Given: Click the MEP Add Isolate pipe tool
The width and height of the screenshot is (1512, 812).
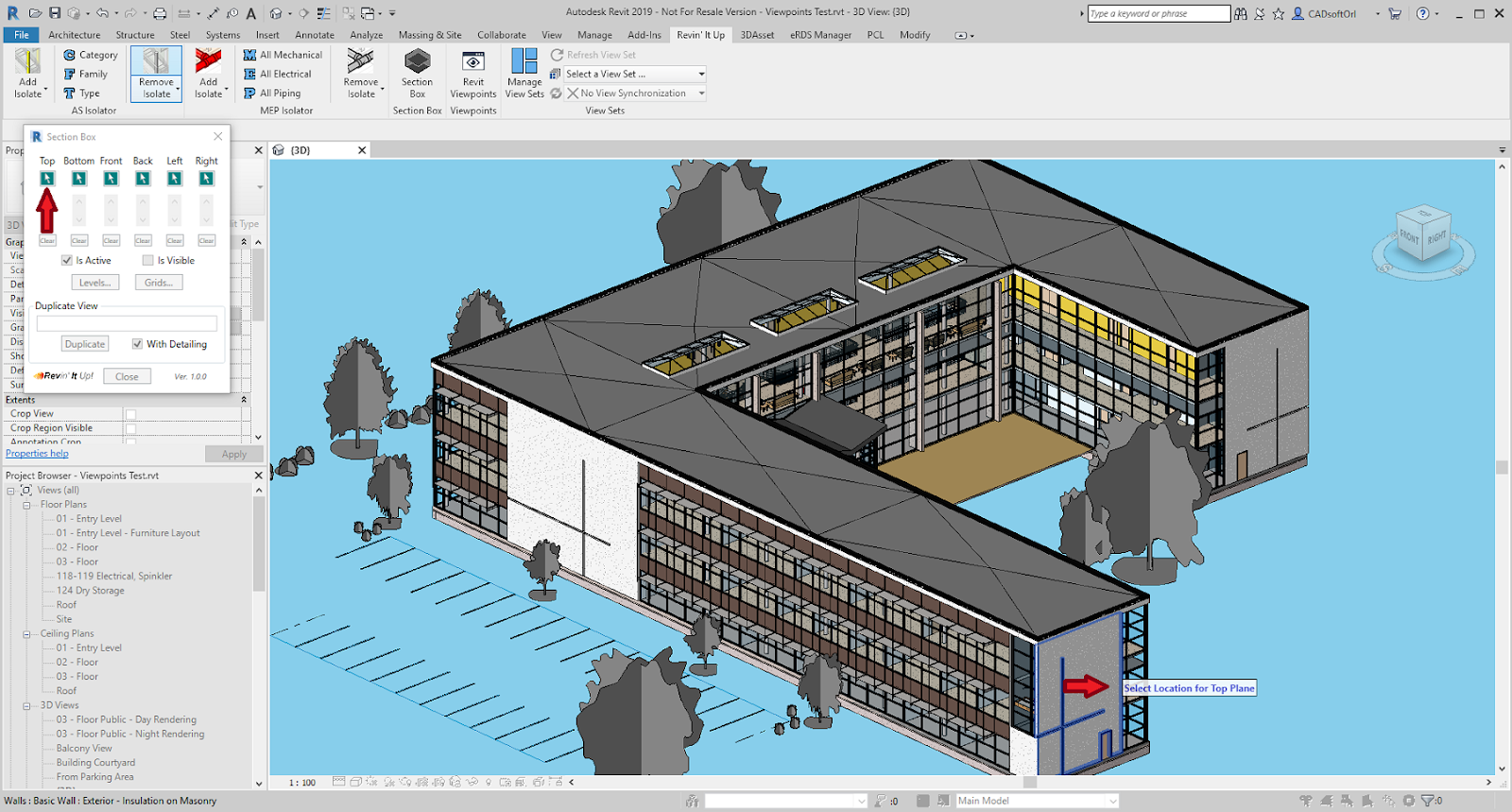Looking at the screenshot, I should click(209, 74).
